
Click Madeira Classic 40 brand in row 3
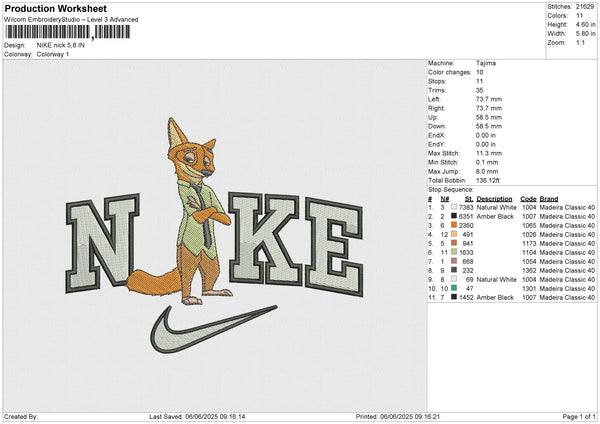pyautogui.click(x=567, y=225)
